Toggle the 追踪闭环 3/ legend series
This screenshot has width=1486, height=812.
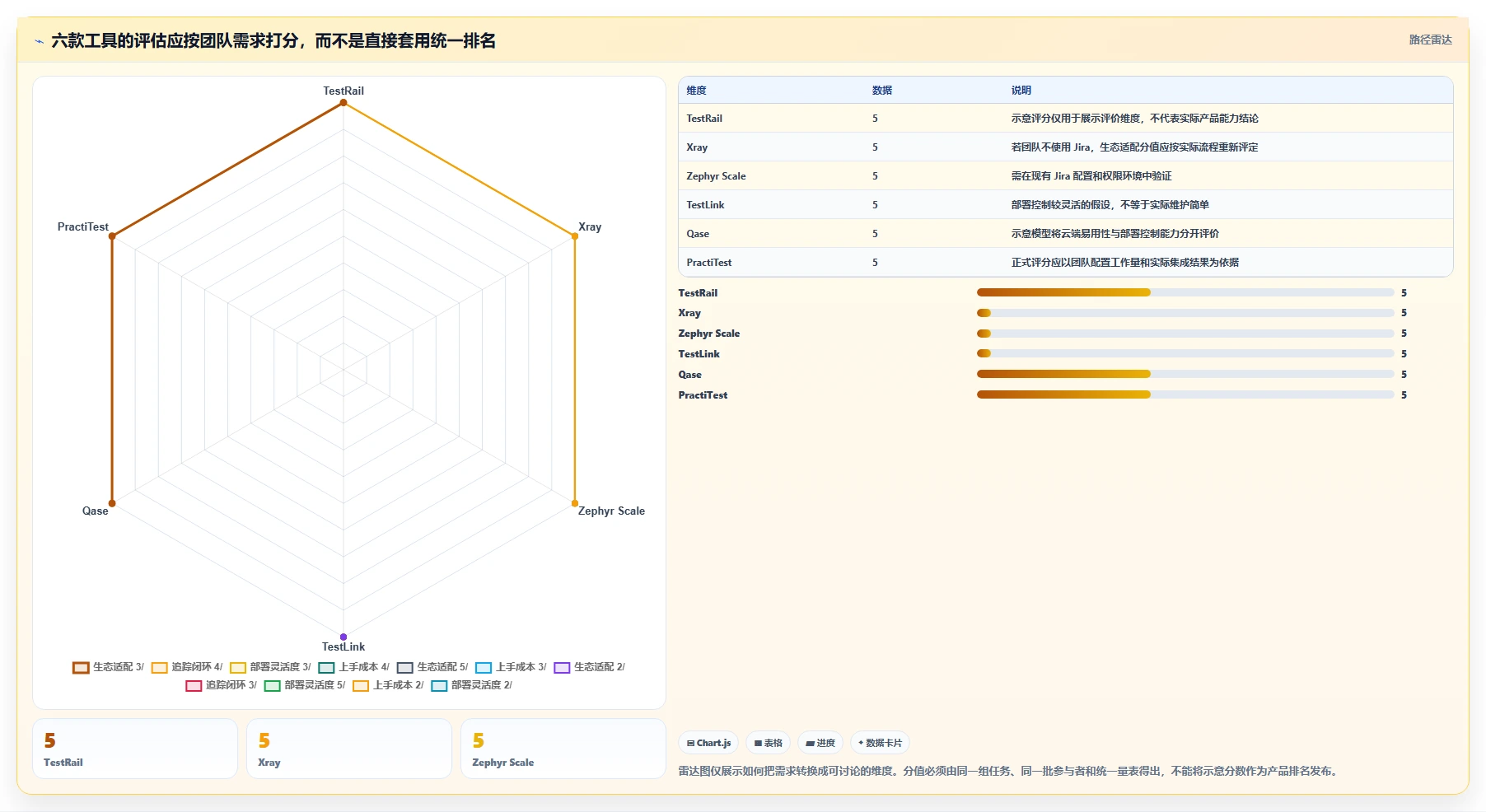222,685
